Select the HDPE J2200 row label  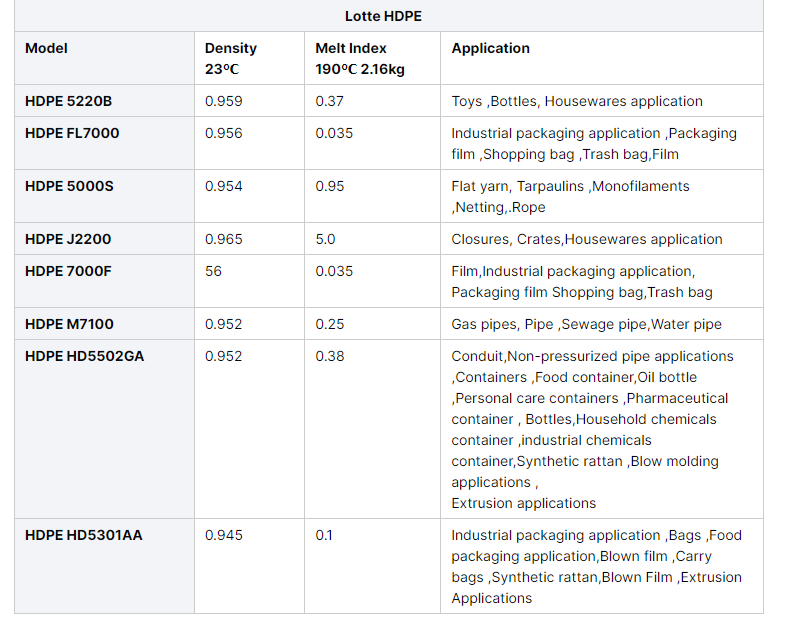tap(68, 239)
